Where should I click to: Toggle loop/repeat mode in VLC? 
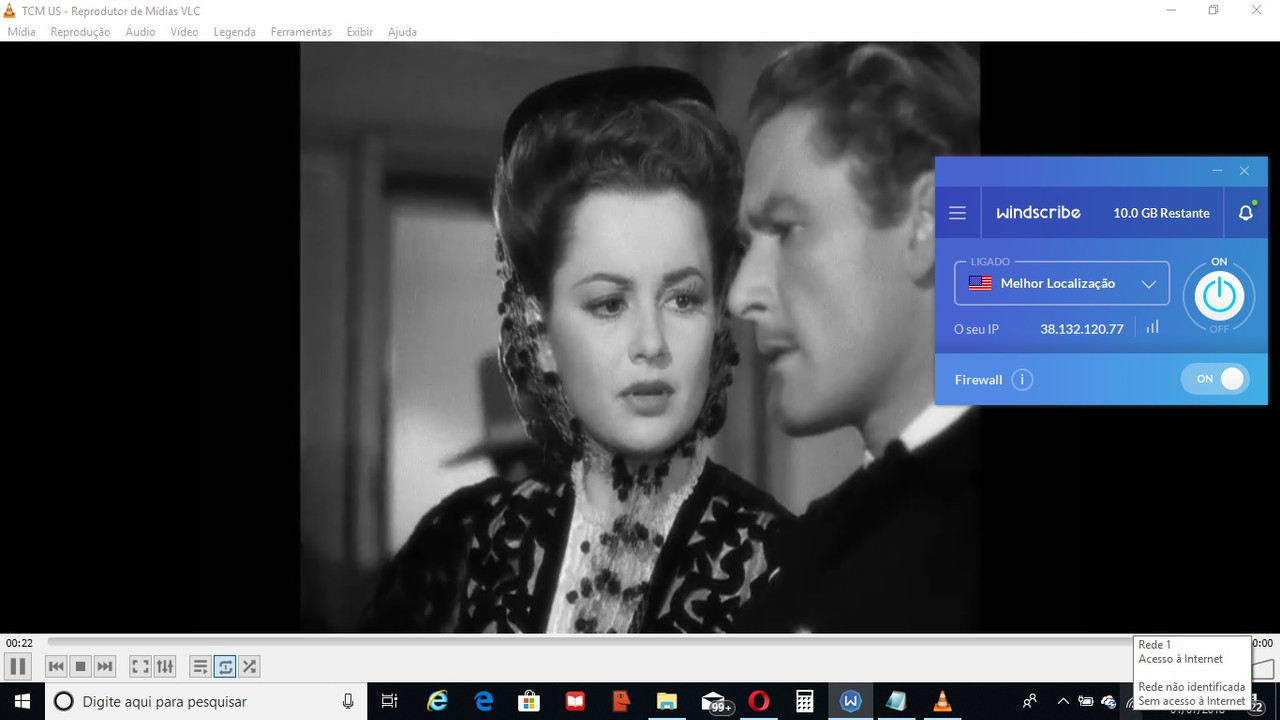coord(225,666)
